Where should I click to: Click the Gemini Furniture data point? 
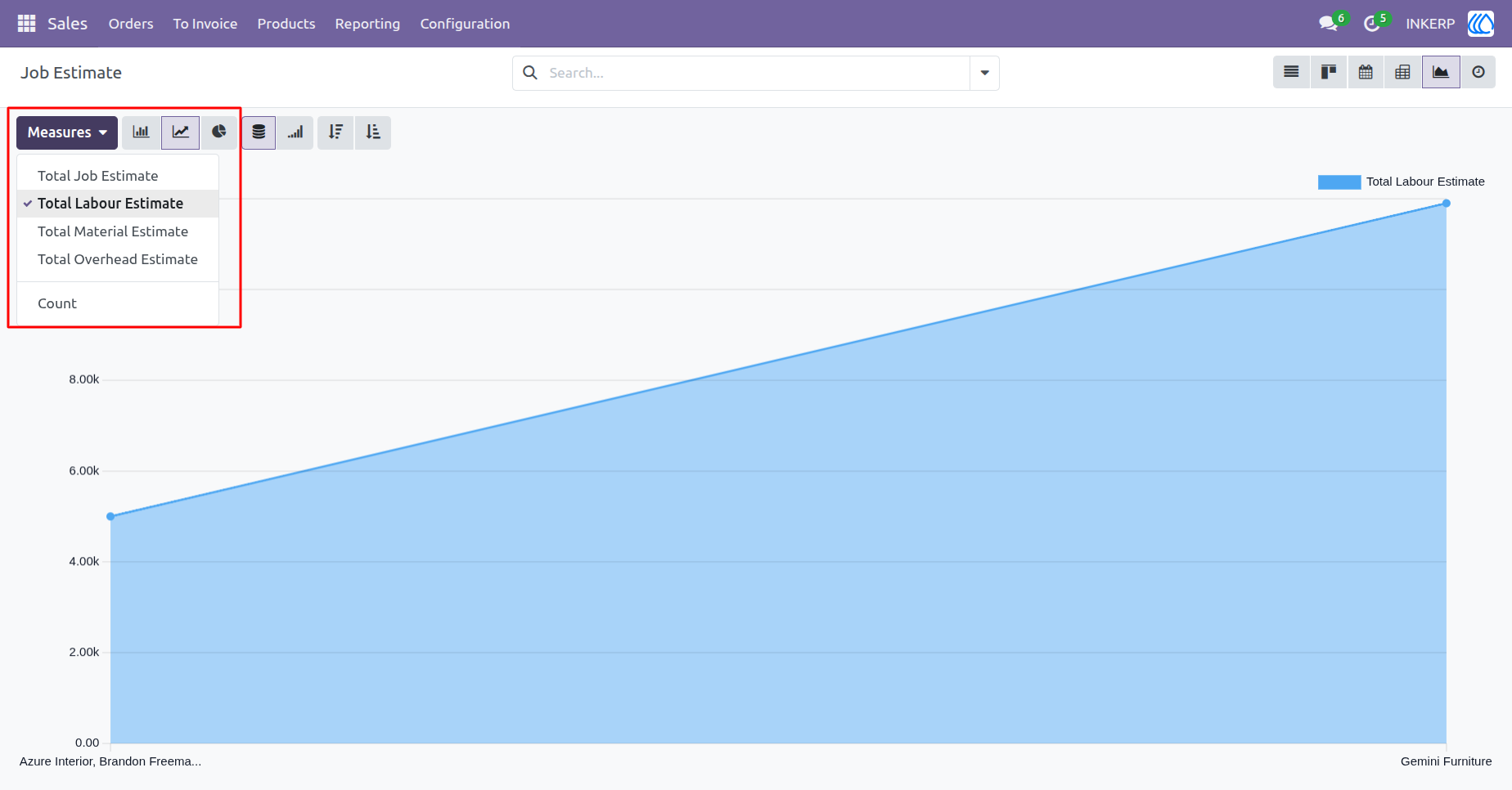click(1447, 203)
